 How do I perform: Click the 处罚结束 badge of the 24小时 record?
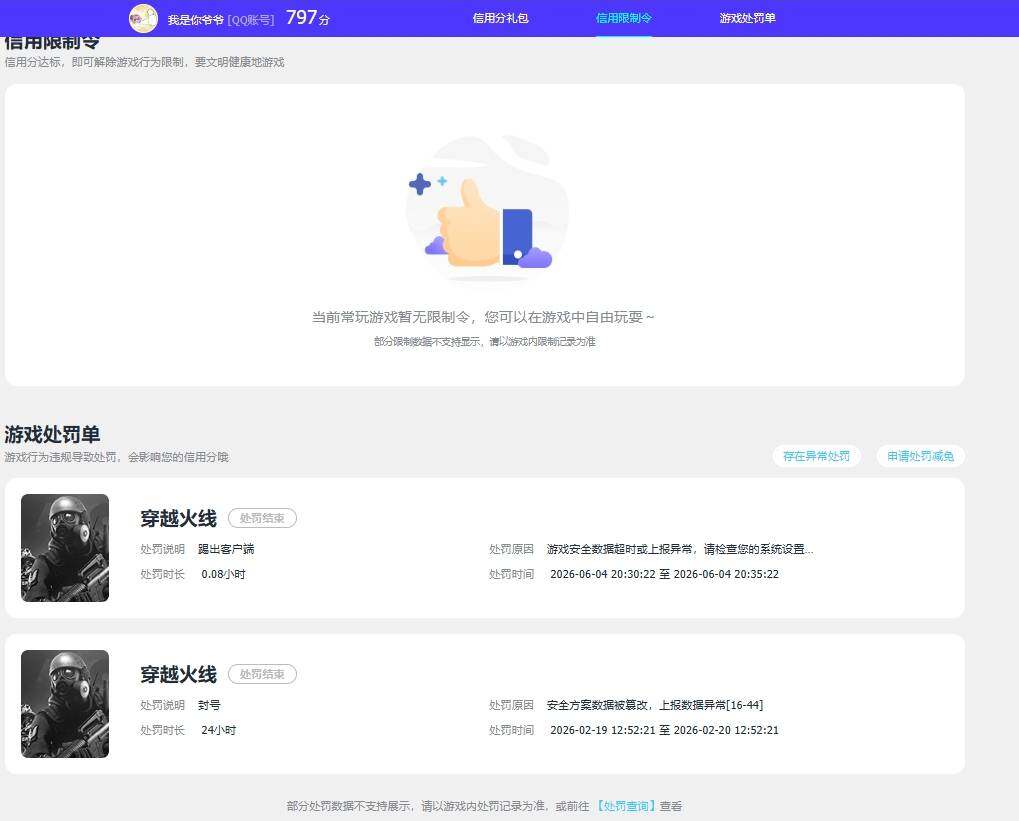pyautogui.click(x=262, y=674)
